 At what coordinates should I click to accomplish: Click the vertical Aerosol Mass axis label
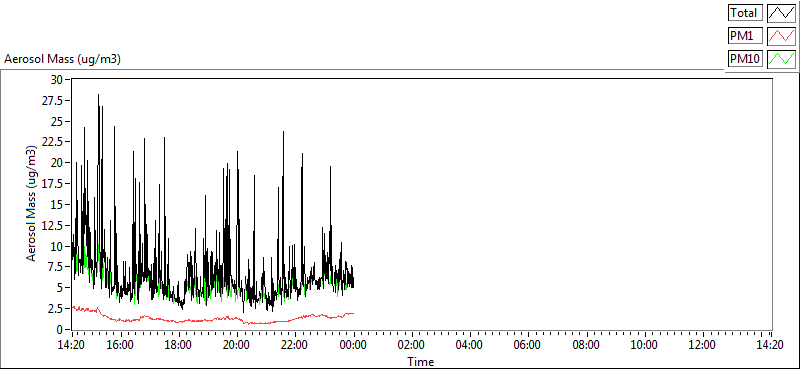pos(32,203)
